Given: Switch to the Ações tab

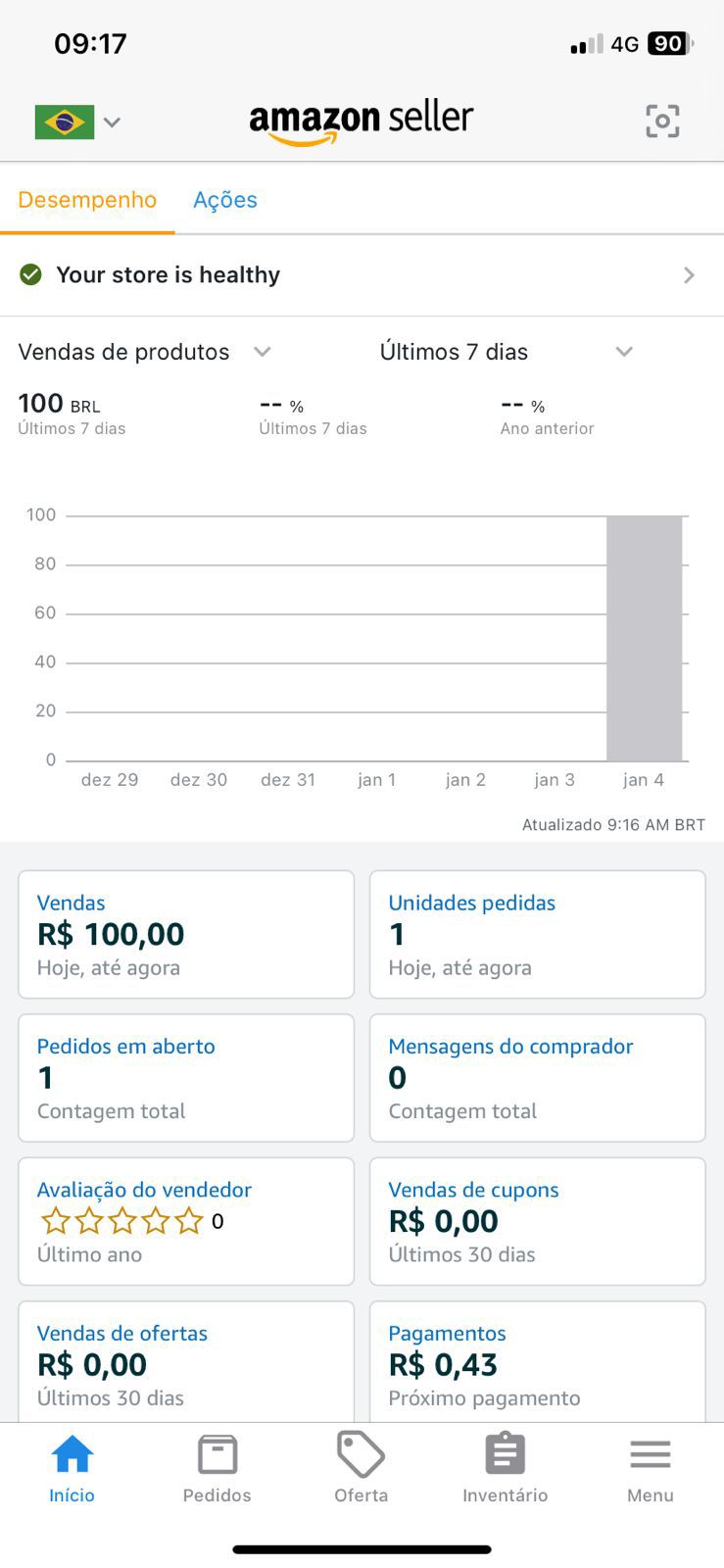Looking at the screenshot, I should (x=225, y=200).
